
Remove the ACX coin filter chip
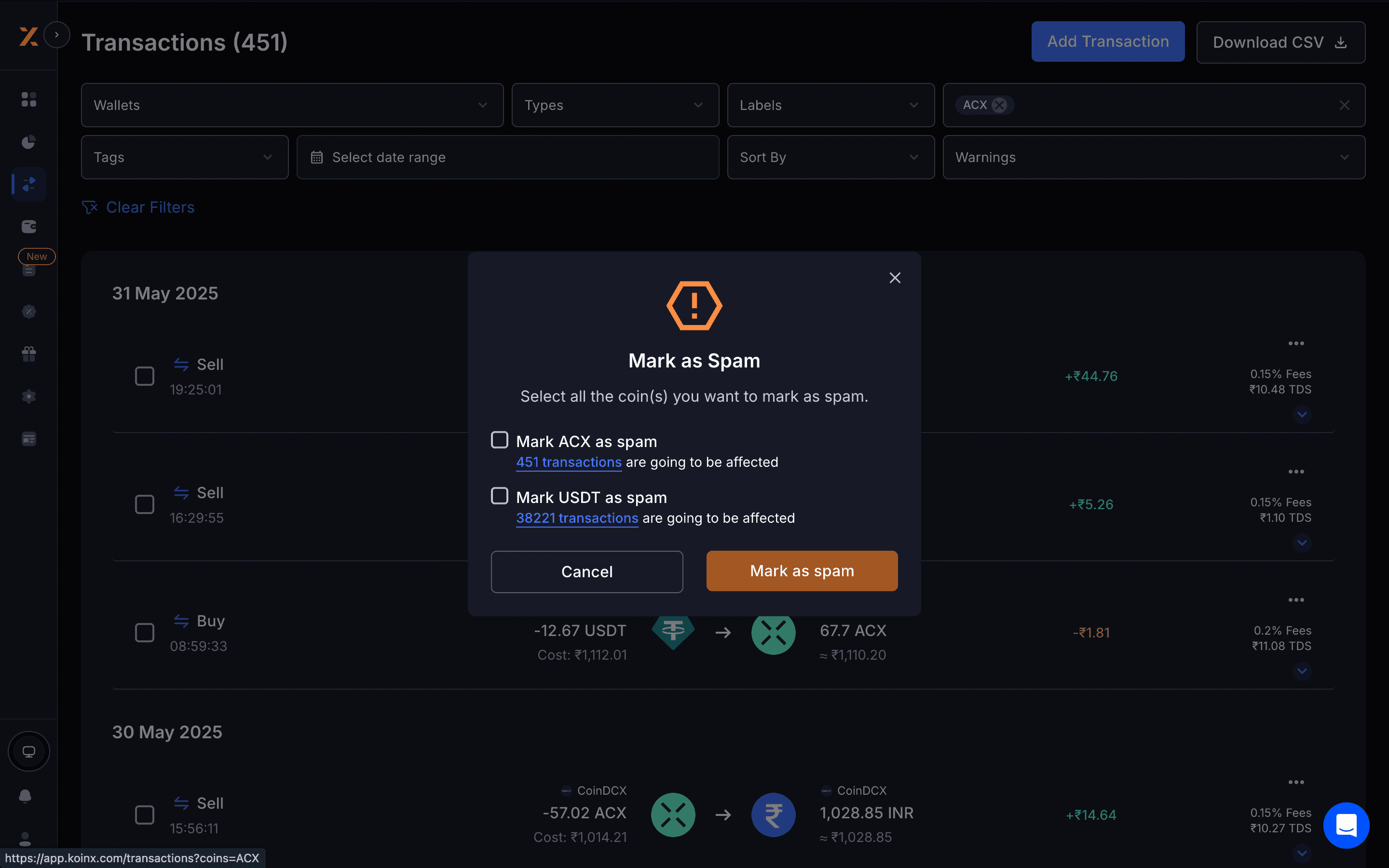(999, 105)
